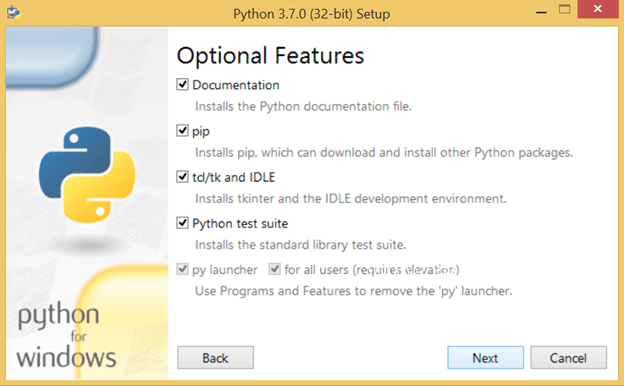624x386 pixels.
Task: Uncheck the Documentation checkbox
Action: 182,84
